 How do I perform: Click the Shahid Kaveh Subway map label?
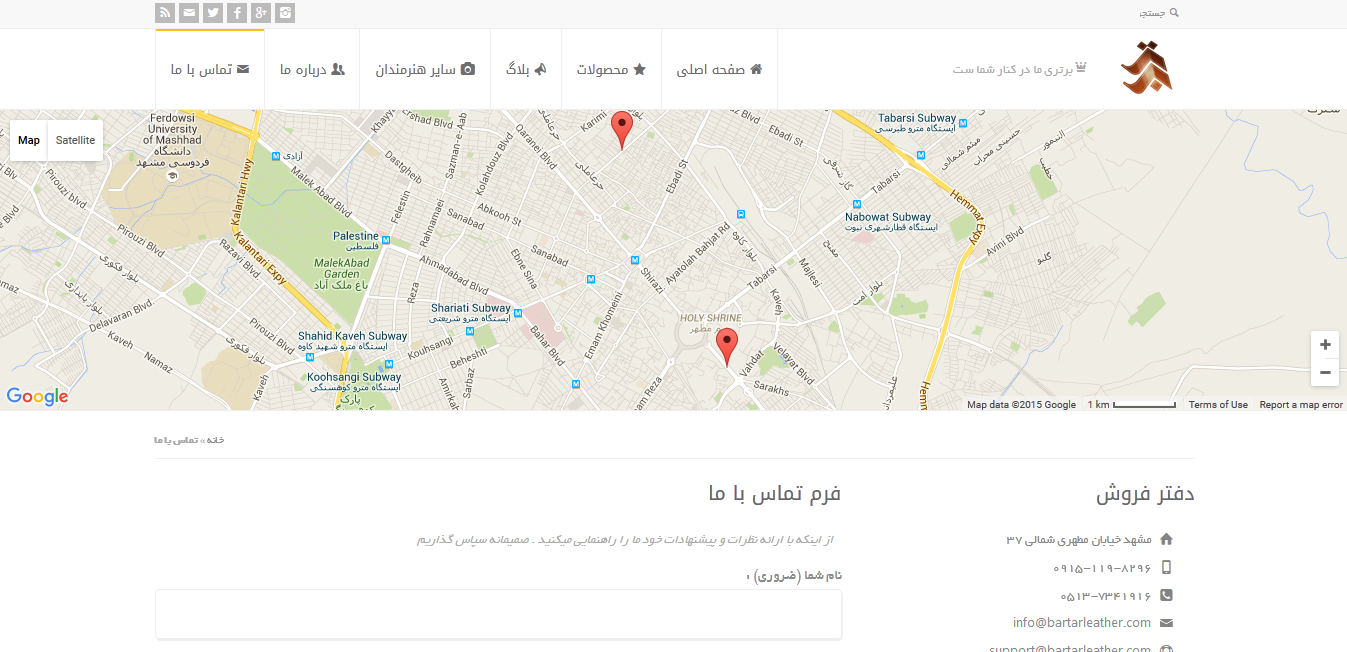353,341
